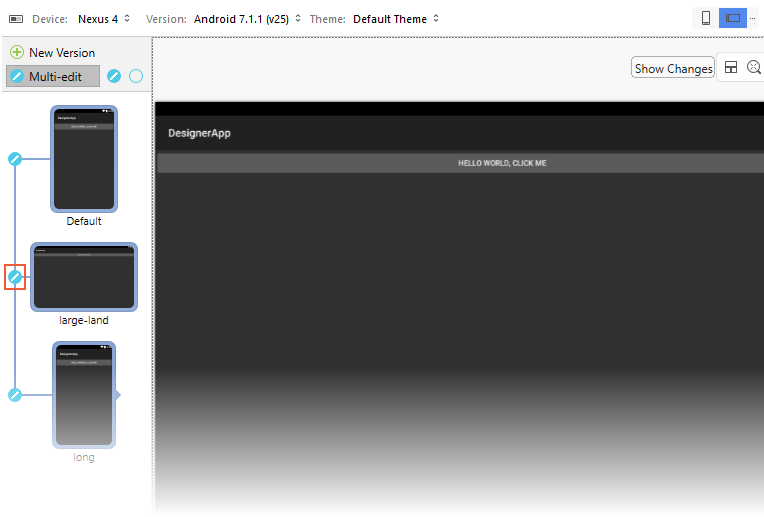The height and width of the screenshot is (517, 764).
Task: Select the long layout thumbnail
Action: pyautogui.click(x=84, y=395)
